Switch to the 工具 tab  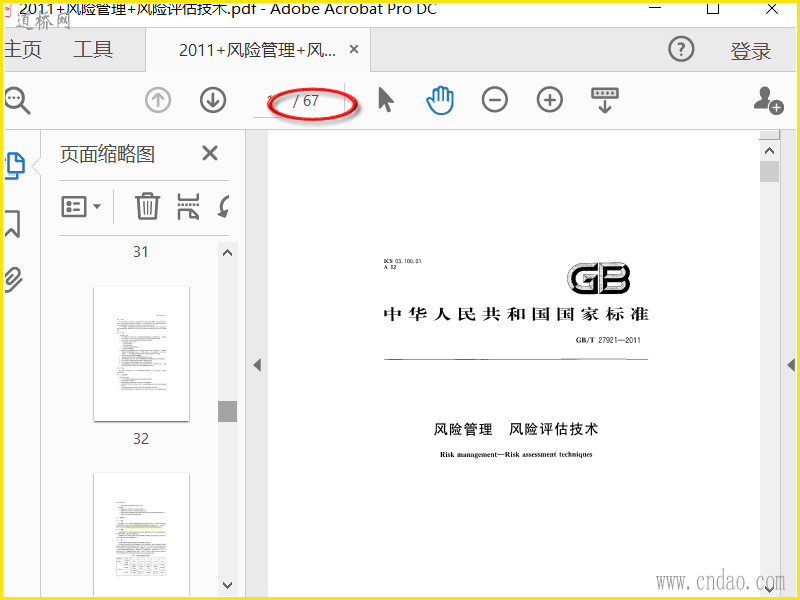[x=93, y=49]
